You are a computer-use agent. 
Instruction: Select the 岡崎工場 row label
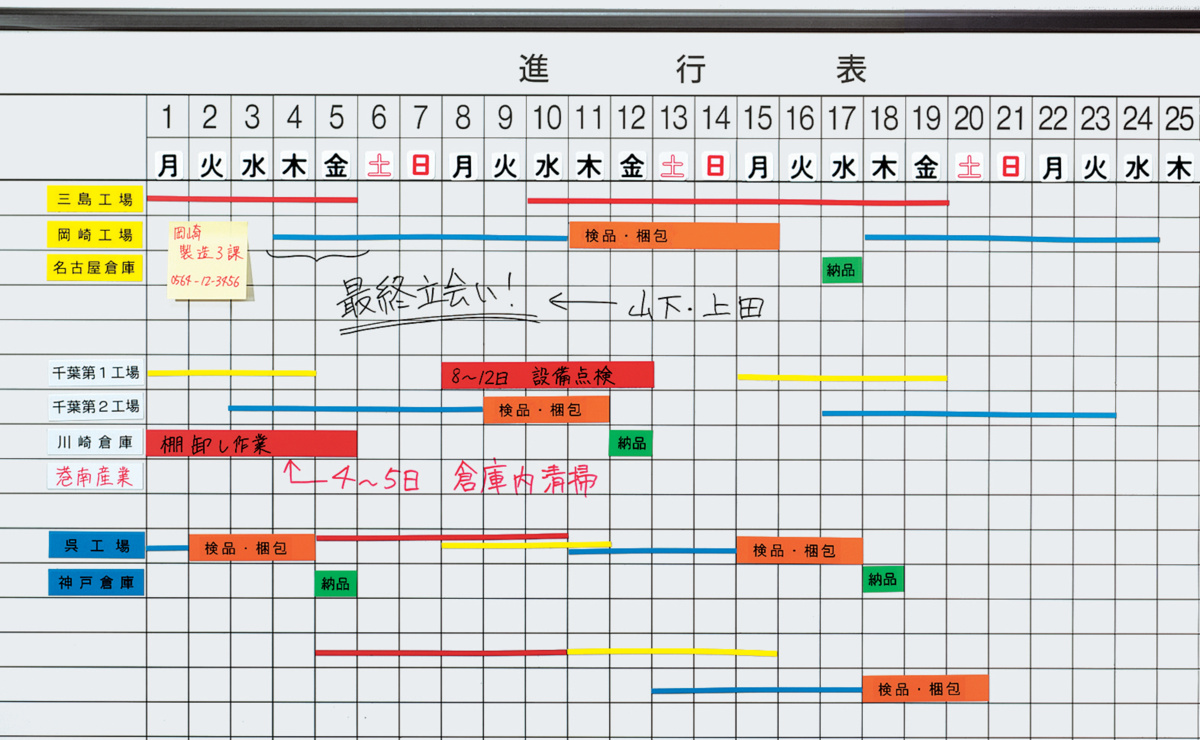click(95, 235)
